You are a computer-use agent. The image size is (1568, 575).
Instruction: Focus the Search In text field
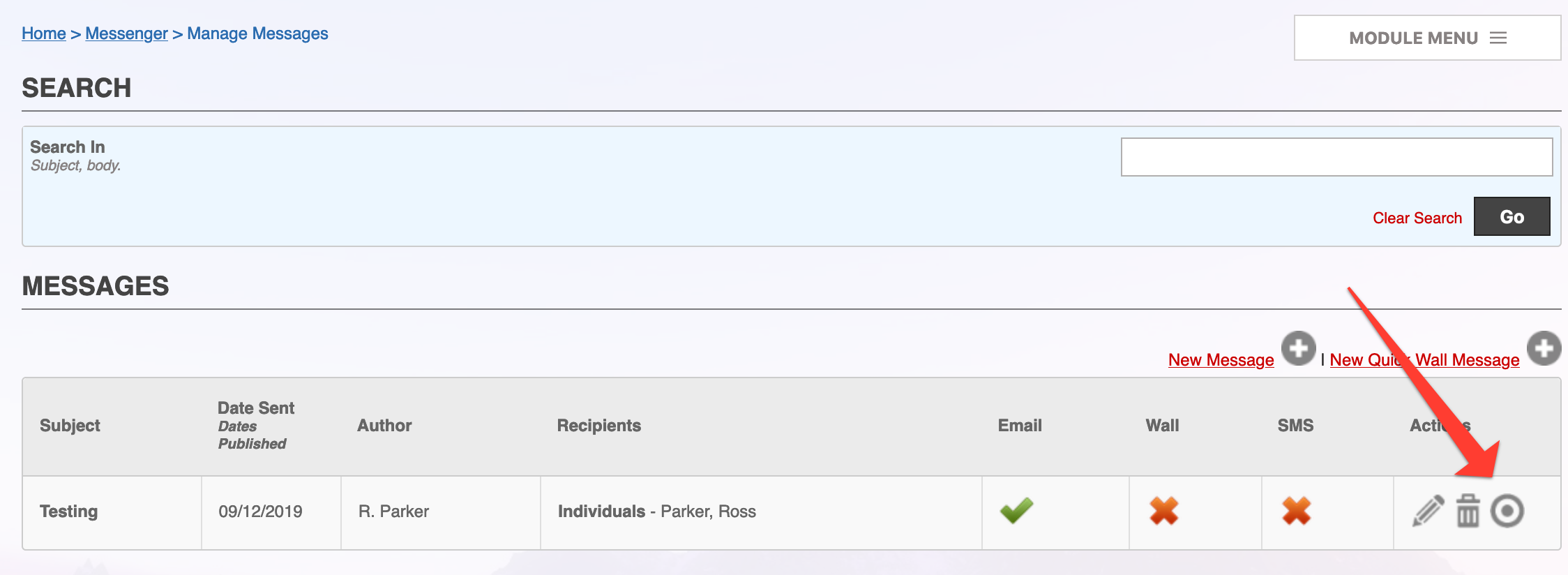[x=1337, y=157]
